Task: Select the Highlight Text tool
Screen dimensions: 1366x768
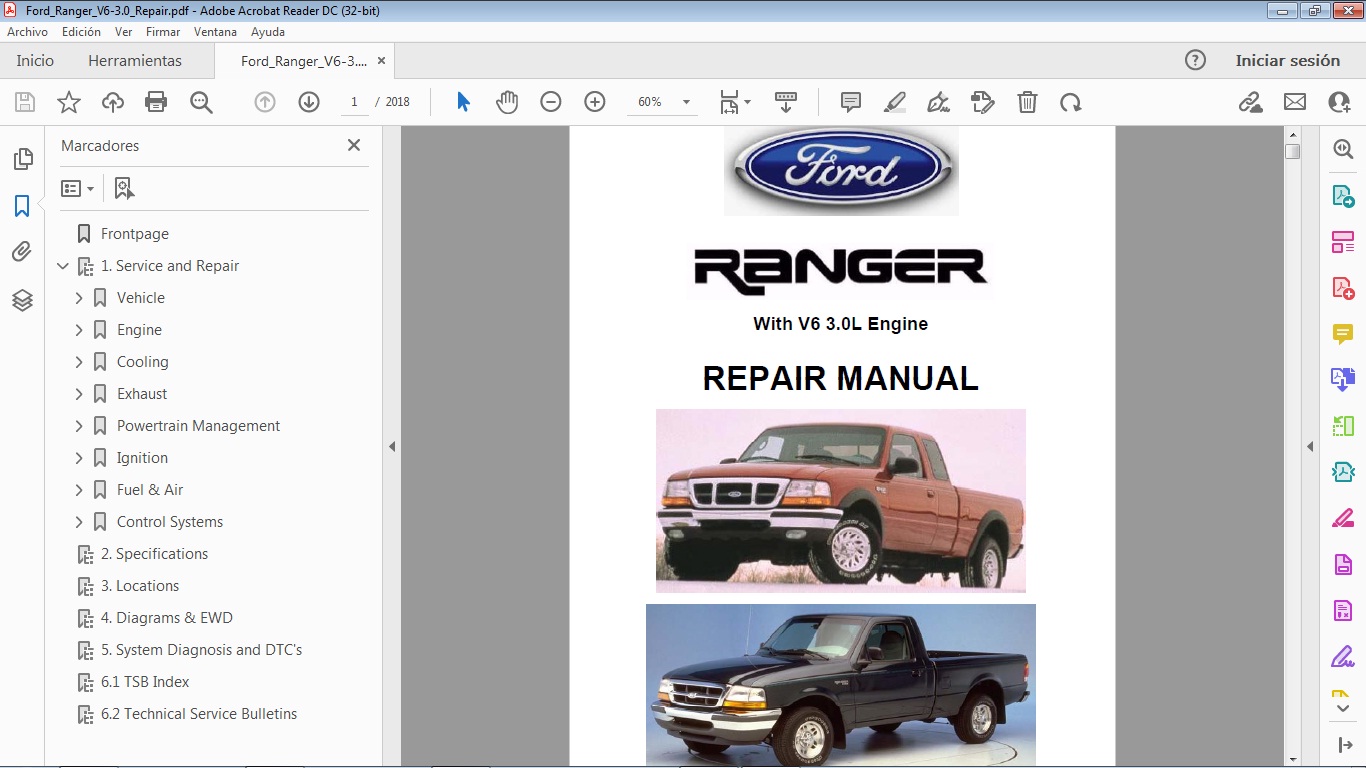Action: 894,101
